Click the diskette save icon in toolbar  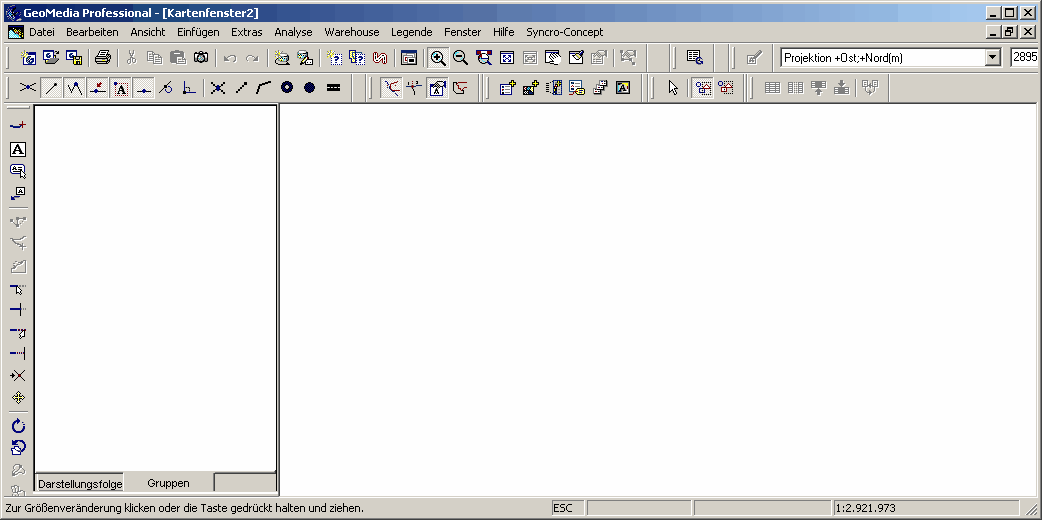tap(74, 58)
